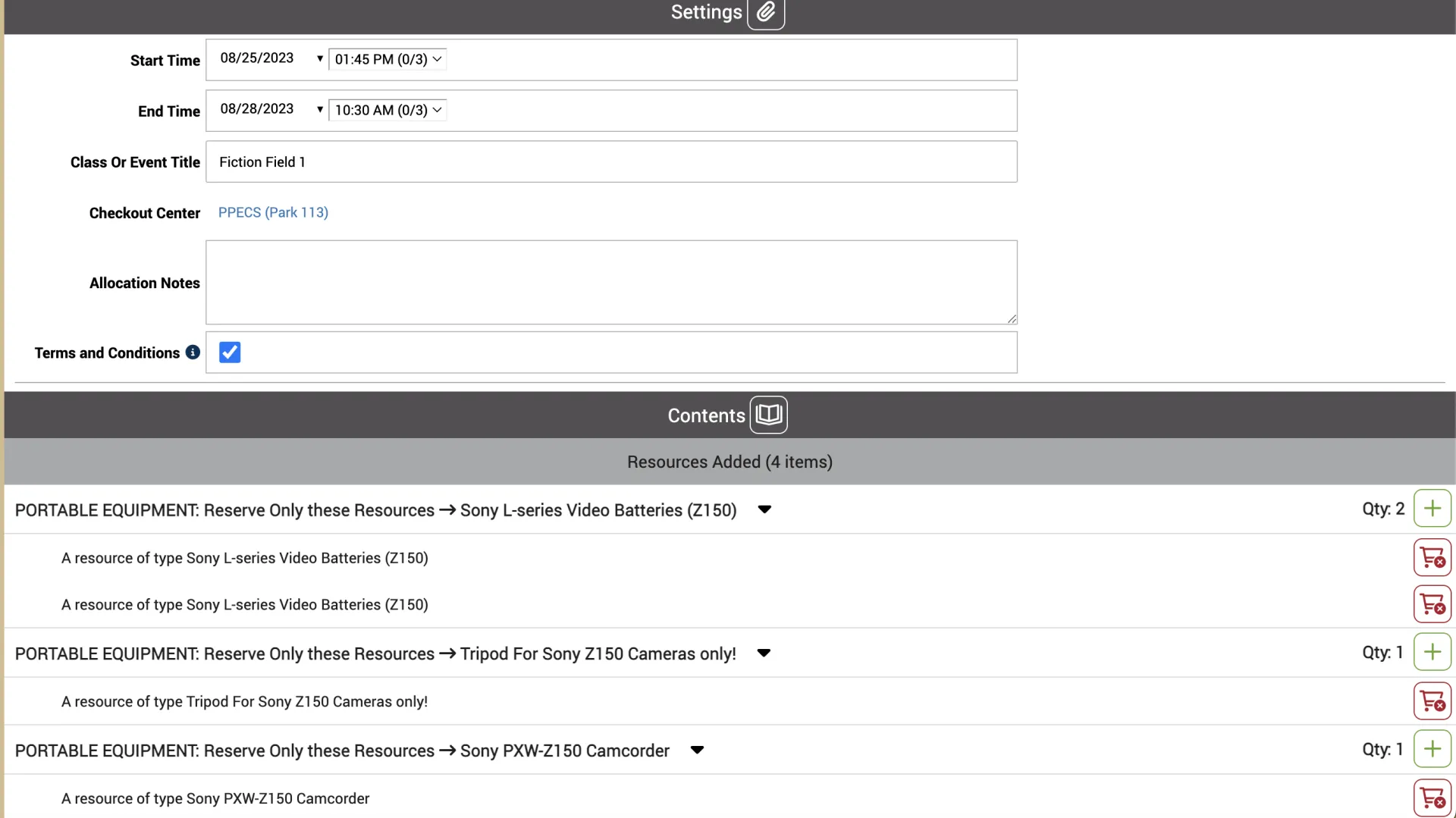Open the End Time date picker arrow
1456x818 pixels.
(320, 109)
